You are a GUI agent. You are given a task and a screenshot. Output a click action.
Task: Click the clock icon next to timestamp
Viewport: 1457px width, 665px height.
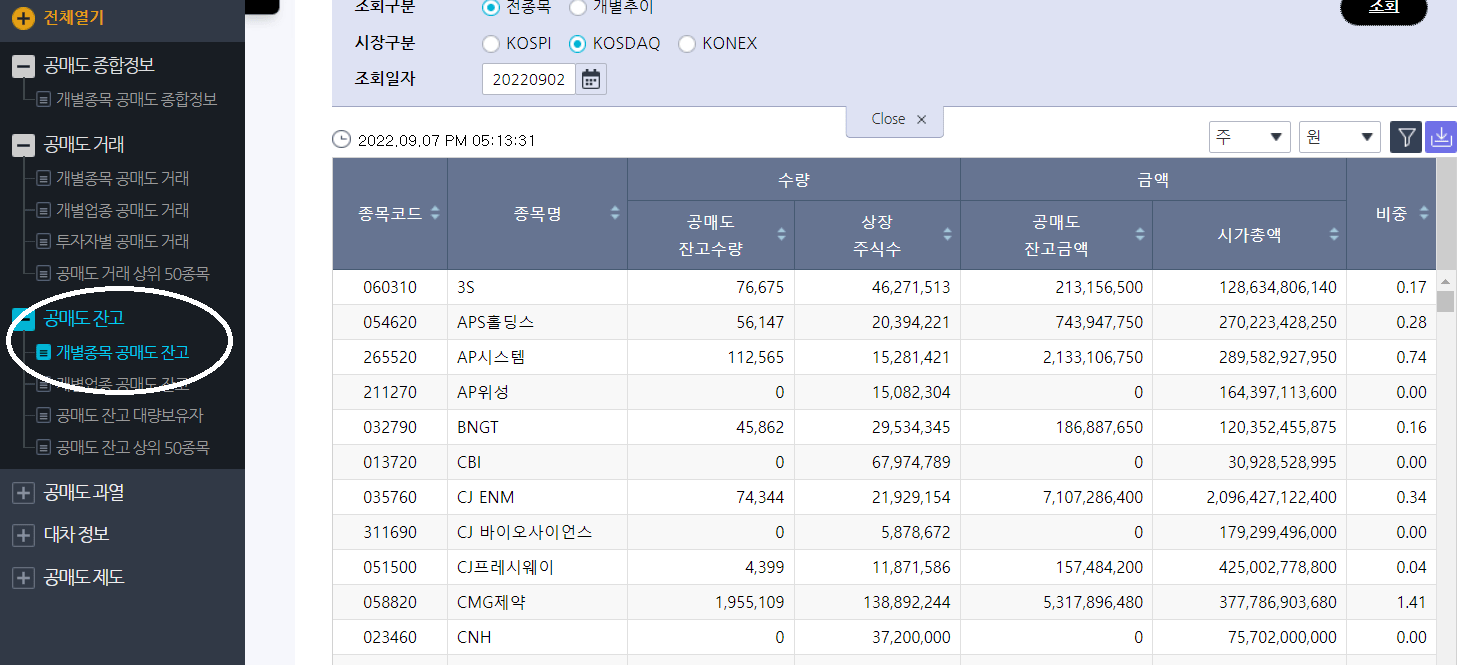tap(342, 140)
